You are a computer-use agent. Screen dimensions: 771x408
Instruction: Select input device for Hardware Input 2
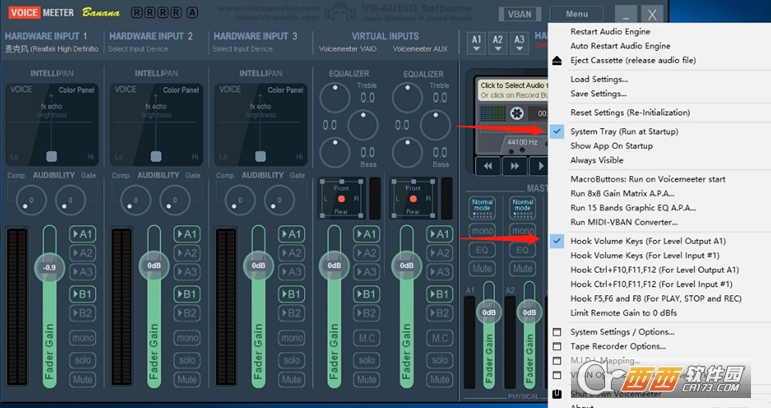138,49
